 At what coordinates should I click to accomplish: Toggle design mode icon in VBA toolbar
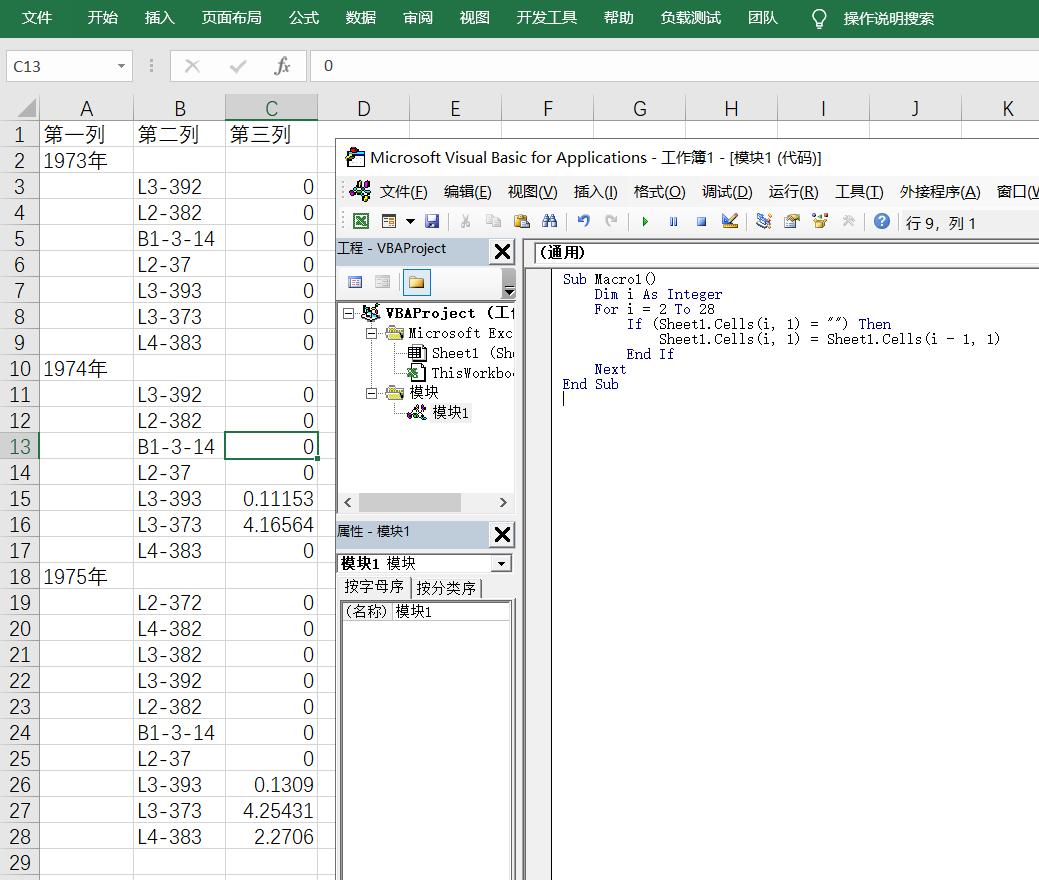point(729,222)
